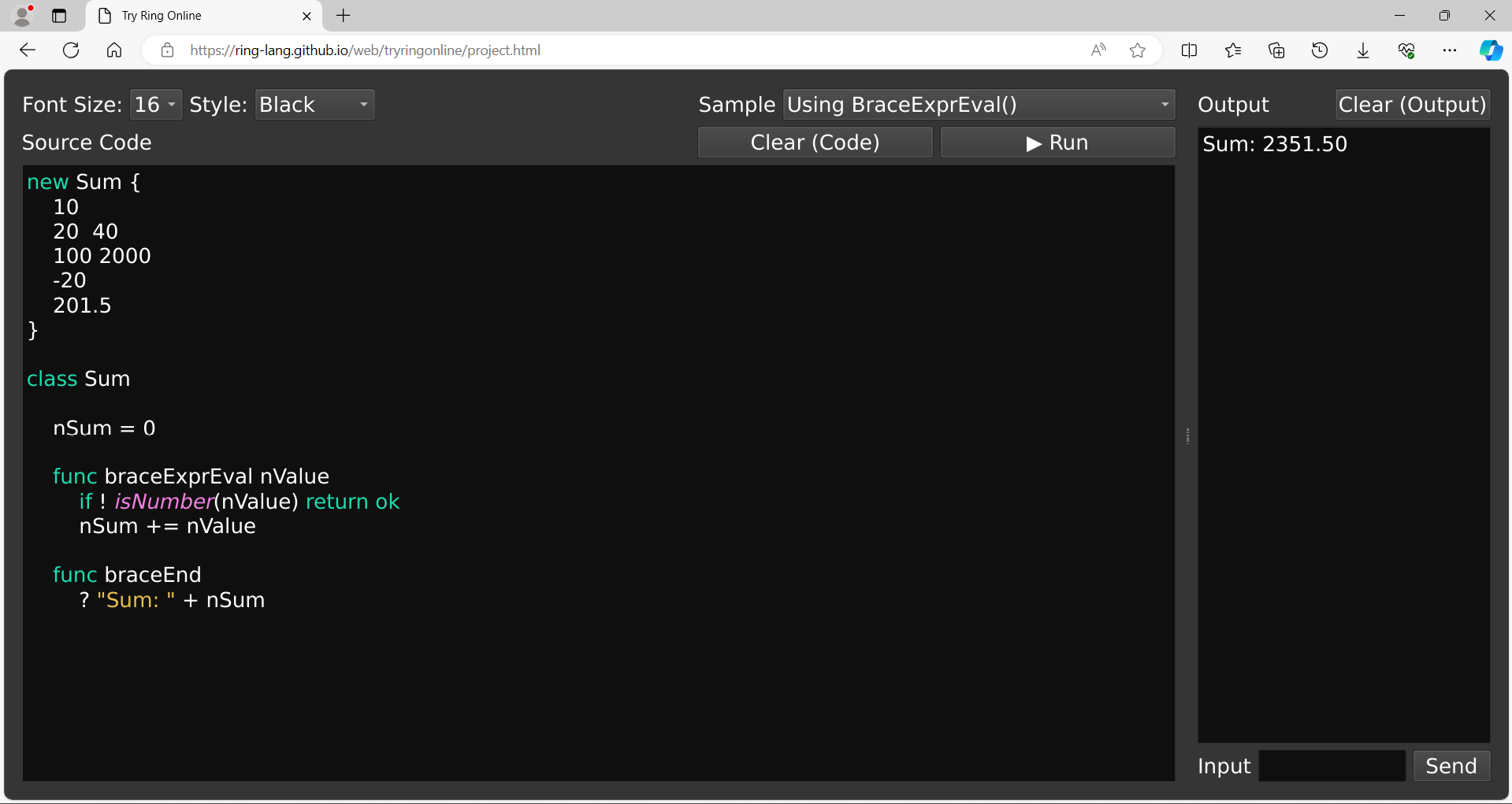This screenshot has width=1512, height=804.
Task: Click the Refresh page icon
Action: click(x=71, y=50)
